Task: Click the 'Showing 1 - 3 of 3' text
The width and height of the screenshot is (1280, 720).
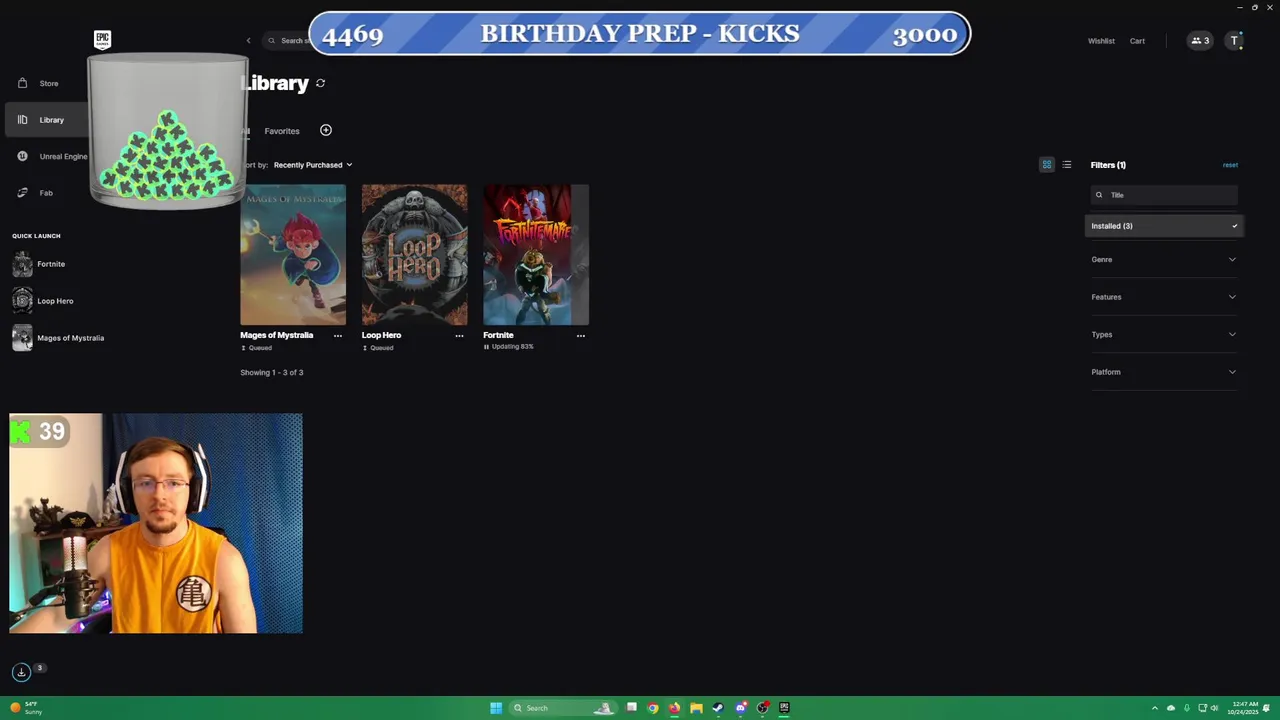Action: [271, 373]
